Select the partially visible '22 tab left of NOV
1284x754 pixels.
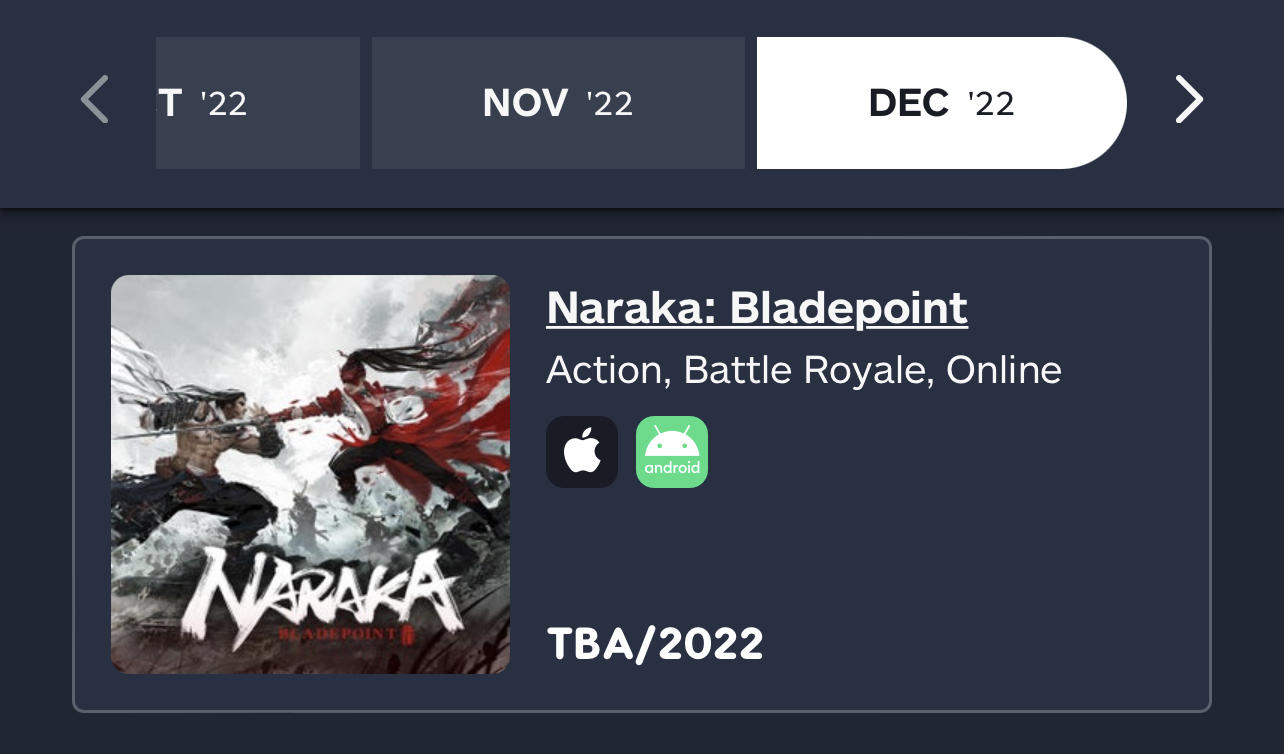pyautogui.click(x=257, y=103)
